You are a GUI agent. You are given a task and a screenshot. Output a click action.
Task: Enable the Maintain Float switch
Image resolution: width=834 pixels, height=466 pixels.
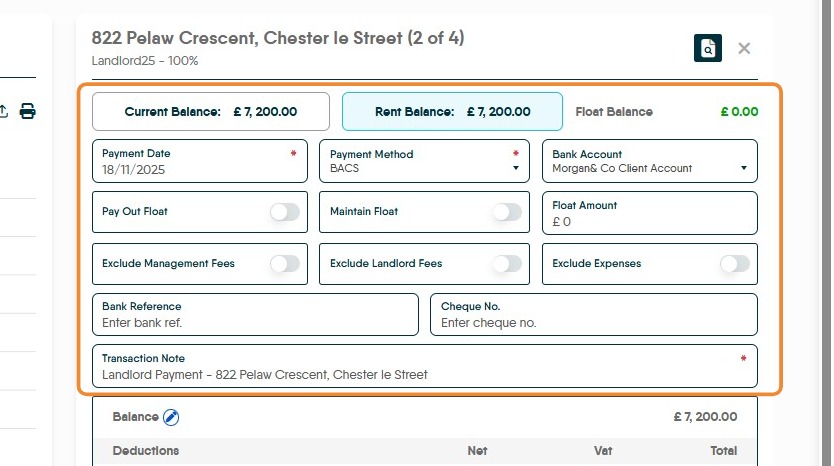pos(507,212)
